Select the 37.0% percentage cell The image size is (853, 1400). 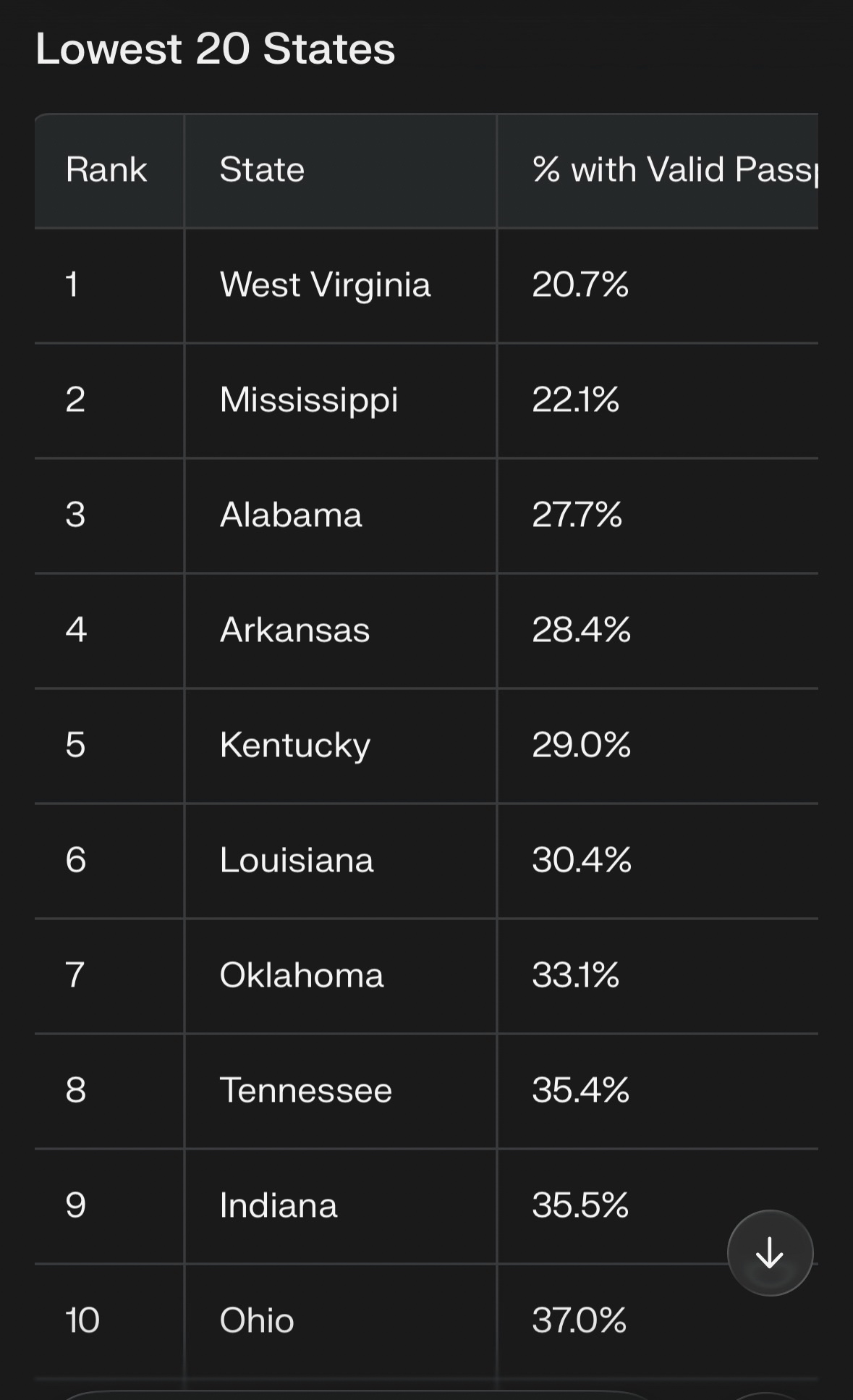tap(580, 1320)
